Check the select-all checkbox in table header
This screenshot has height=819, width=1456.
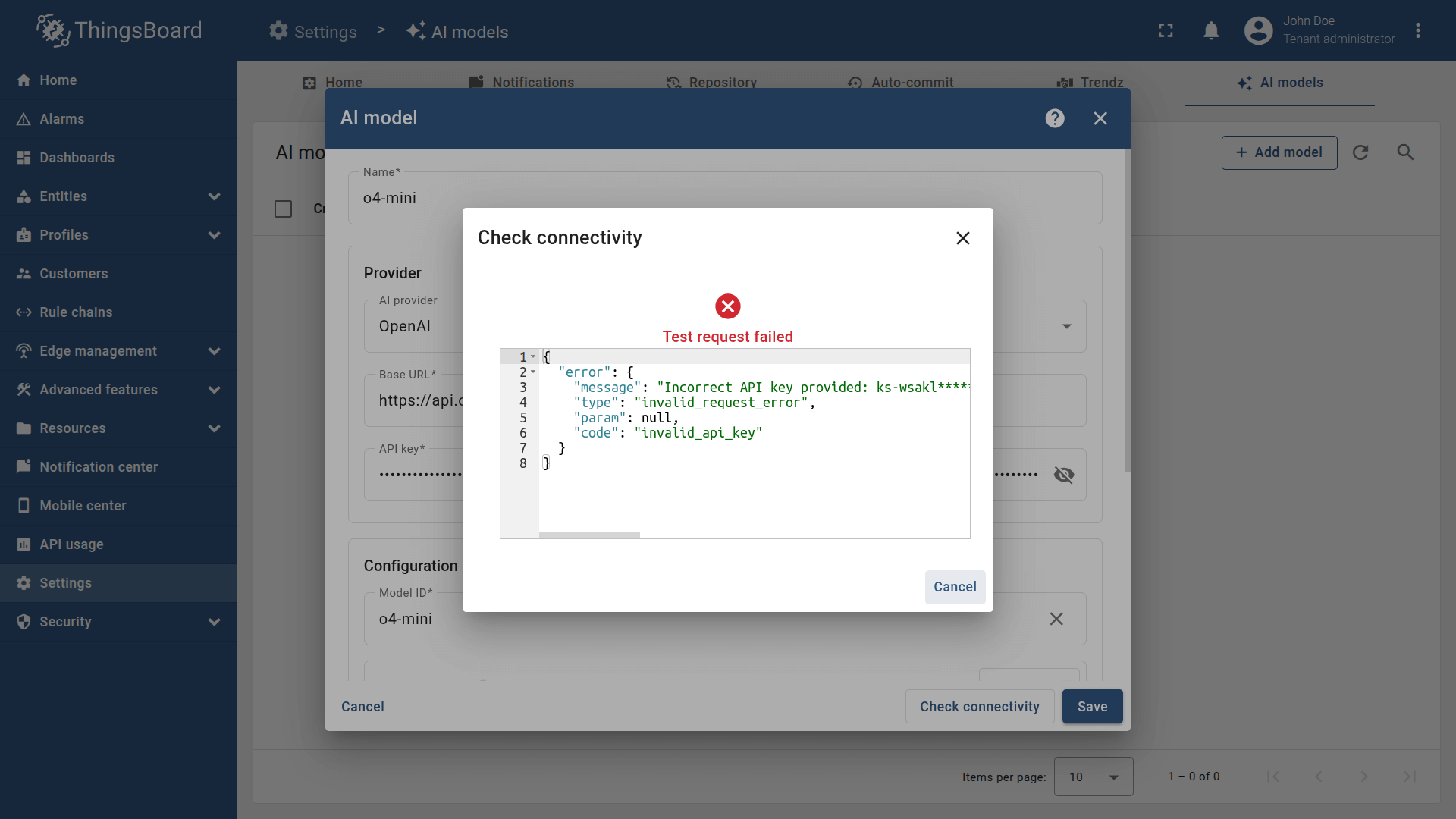coord(283,209)
